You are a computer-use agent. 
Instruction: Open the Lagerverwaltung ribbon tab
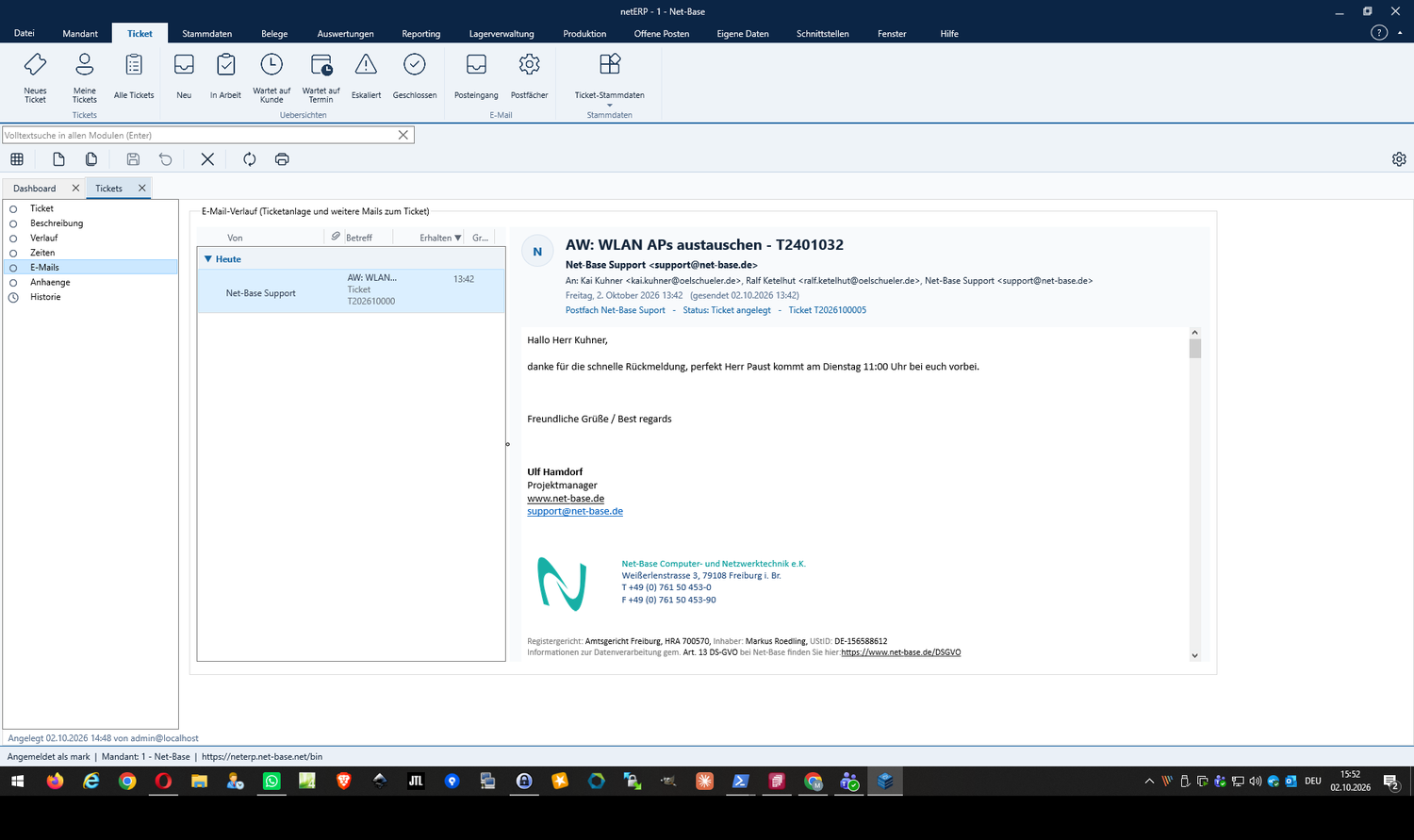[x=501, y=34]
